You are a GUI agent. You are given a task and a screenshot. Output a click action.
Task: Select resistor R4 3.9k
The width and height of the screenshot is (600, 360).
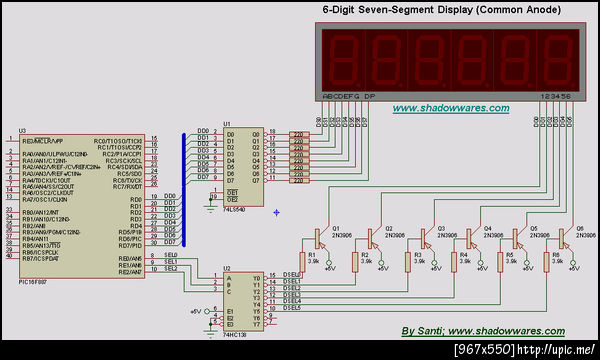454,262
